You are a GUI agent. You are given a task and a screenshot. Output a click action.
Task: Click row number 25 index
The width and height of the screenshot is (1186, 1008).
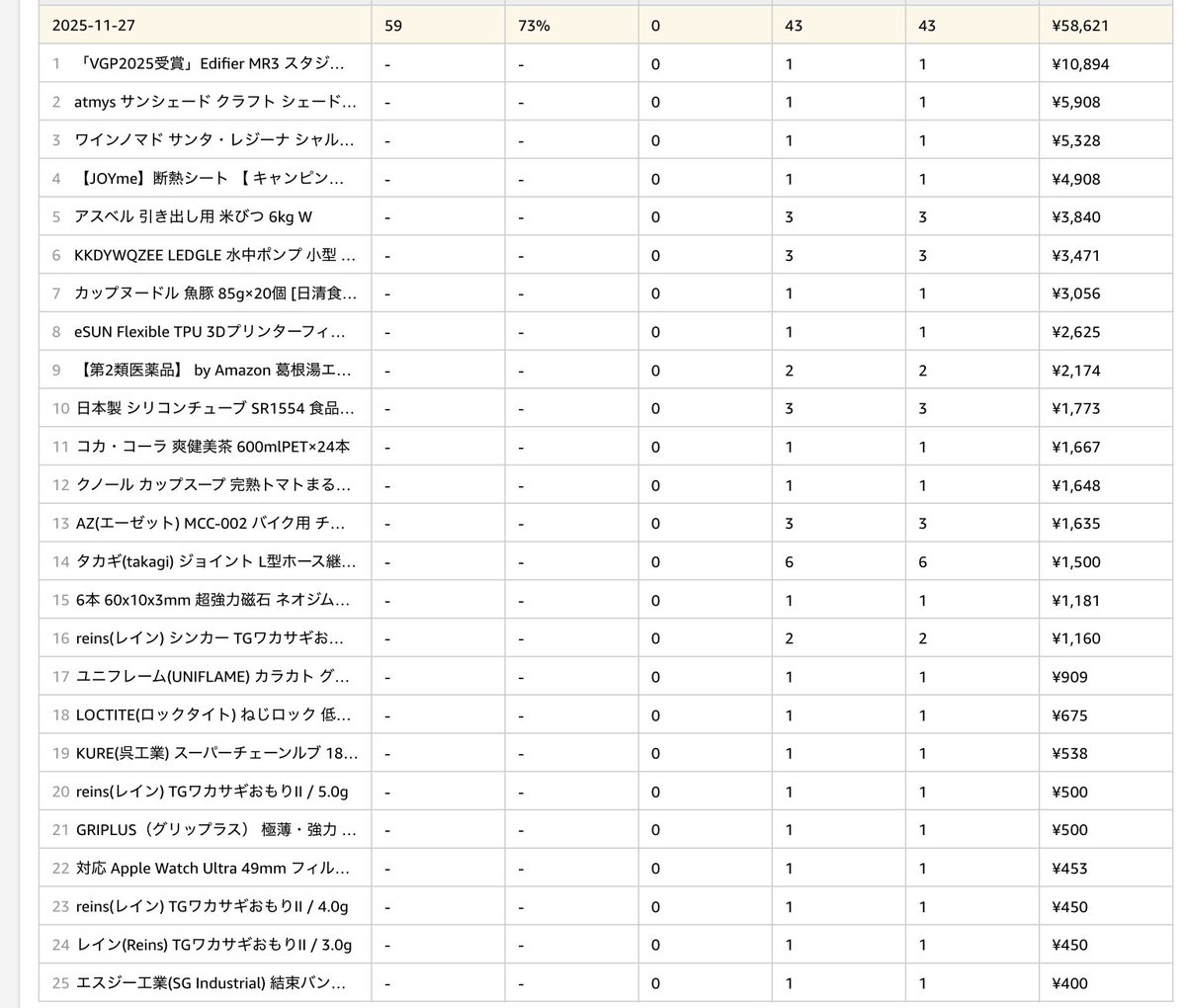pyautogui.click(x=60, y=983)
